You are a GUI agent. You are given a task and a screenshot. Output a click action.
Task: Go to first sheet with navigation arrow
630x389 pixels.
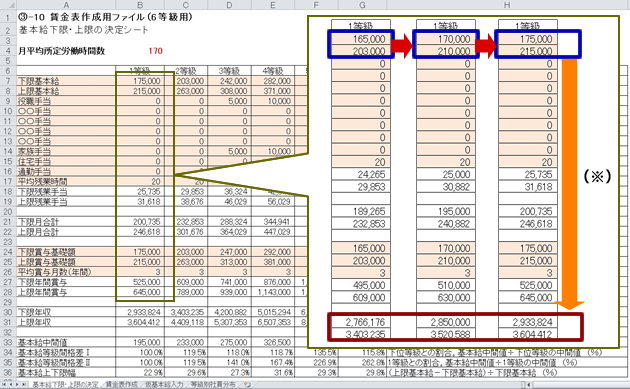4,385
